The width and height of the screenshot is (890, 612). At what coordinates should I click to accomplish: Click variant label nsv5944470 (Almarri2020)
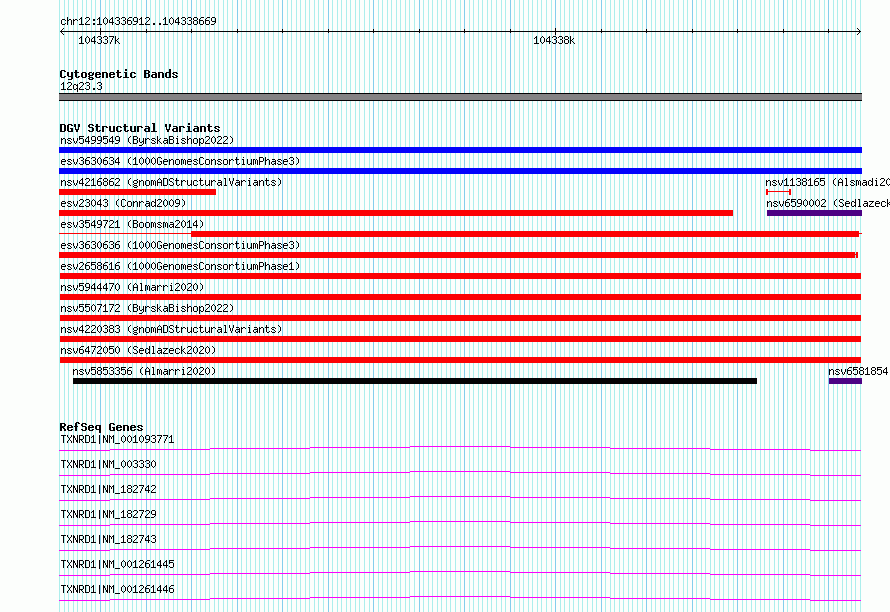(x=132, y=287)
